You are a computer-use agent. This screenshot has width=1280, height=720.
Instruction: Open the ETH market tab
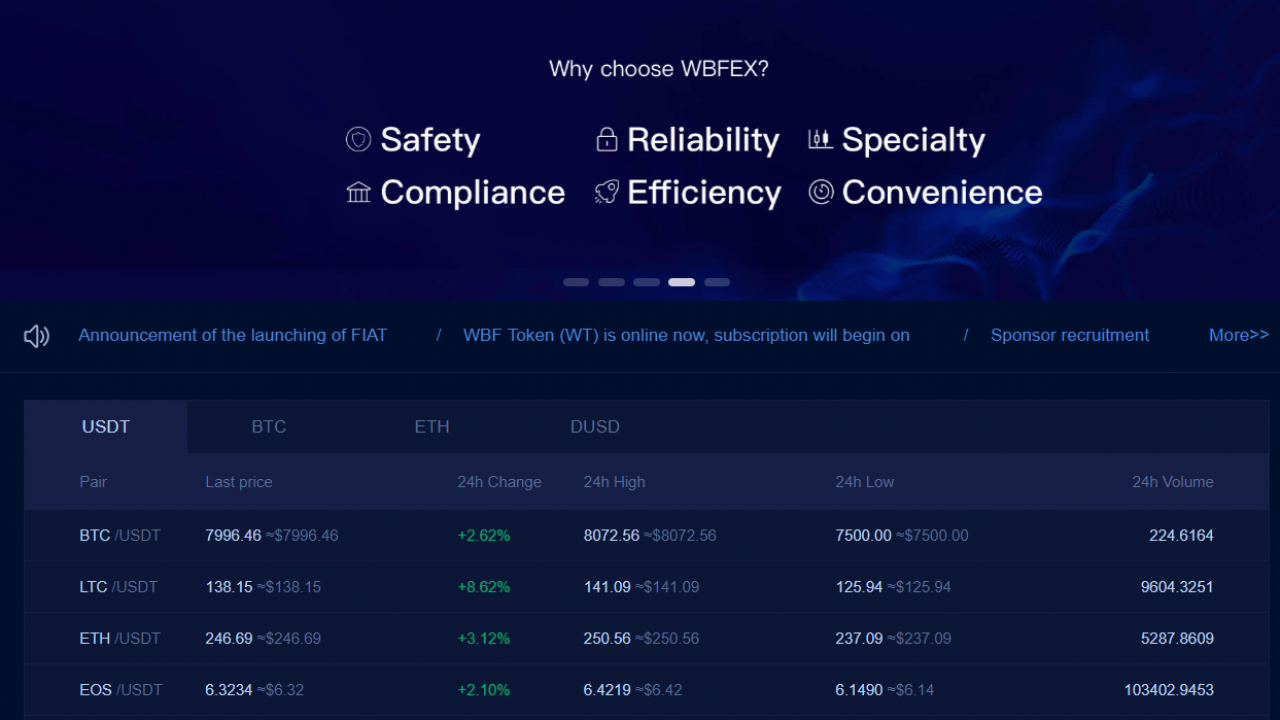(432, 427)
